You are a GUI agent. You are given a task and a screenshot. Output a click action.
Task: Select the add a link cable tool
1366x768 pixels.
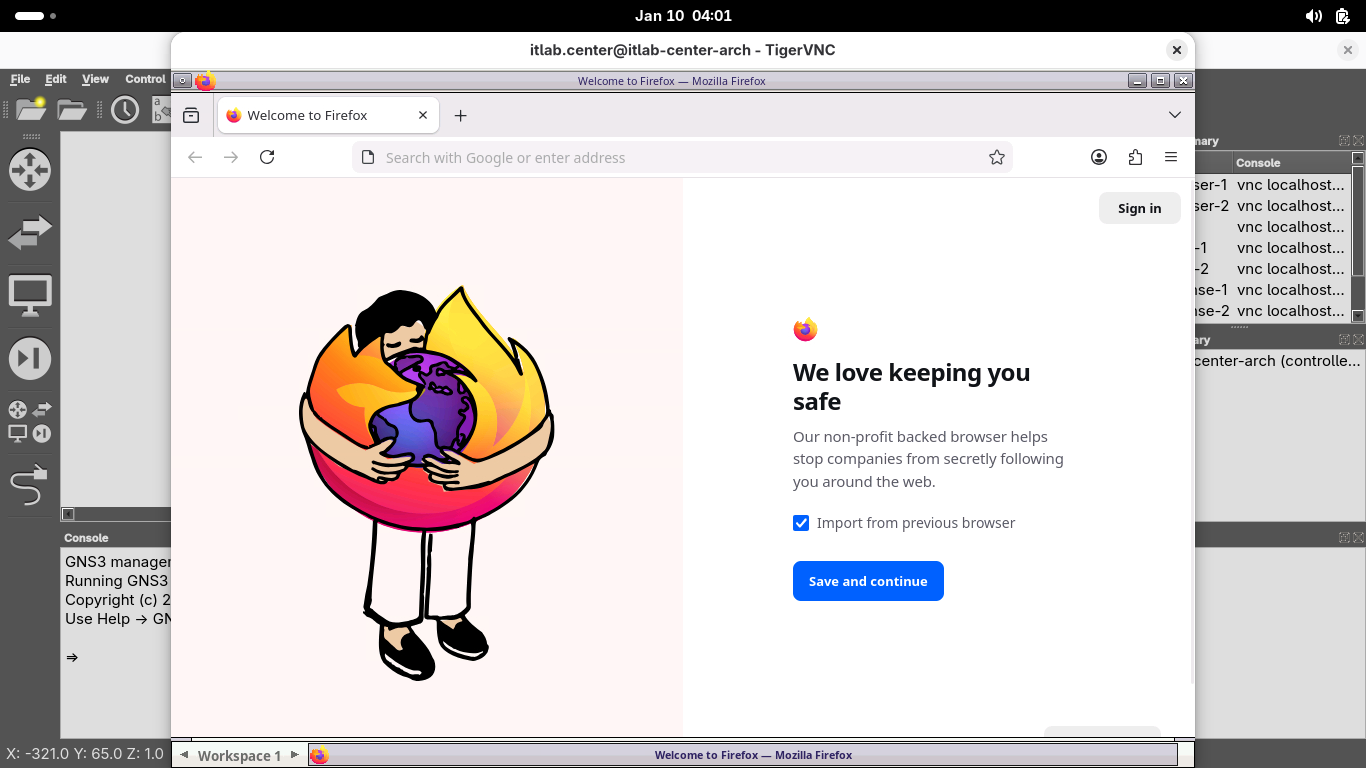click(29, 485)
